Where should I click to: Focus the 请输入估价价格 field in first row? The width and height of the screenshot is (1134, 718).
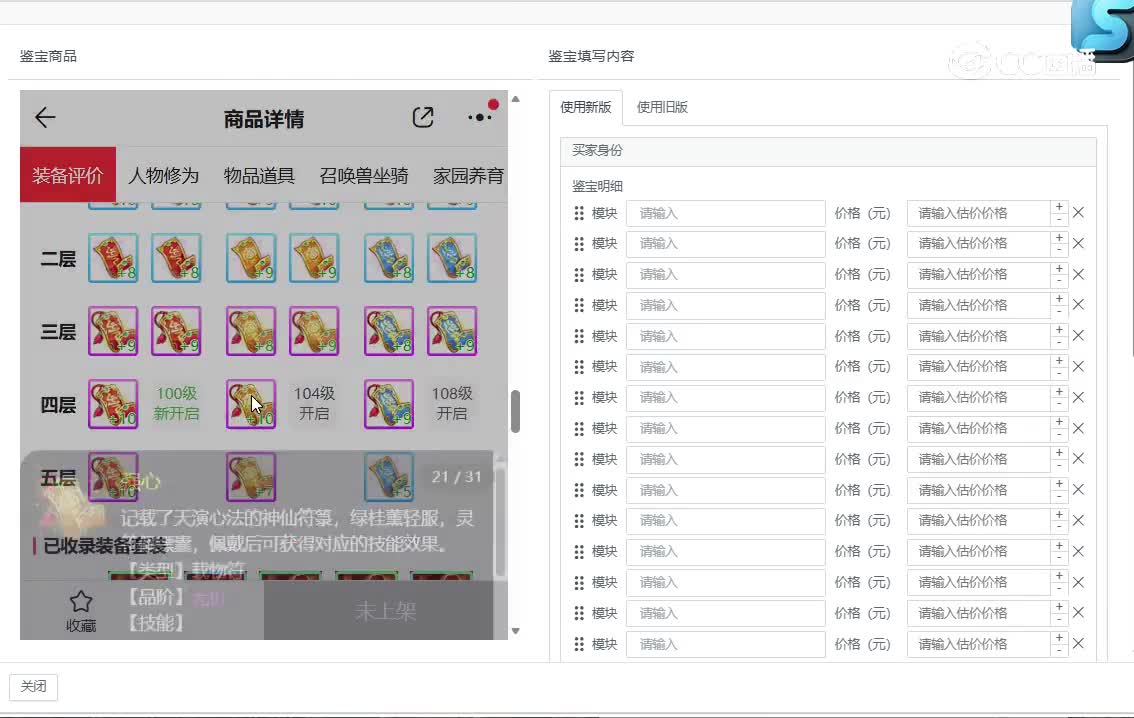pos(978,213)
